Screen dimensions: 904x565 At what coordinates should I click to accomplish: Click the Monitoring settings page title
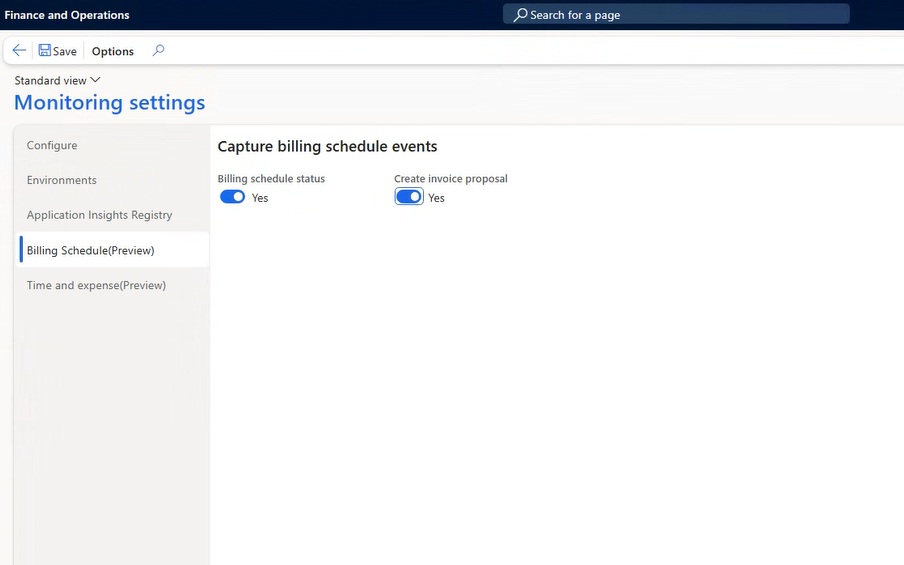pos(109,102)
